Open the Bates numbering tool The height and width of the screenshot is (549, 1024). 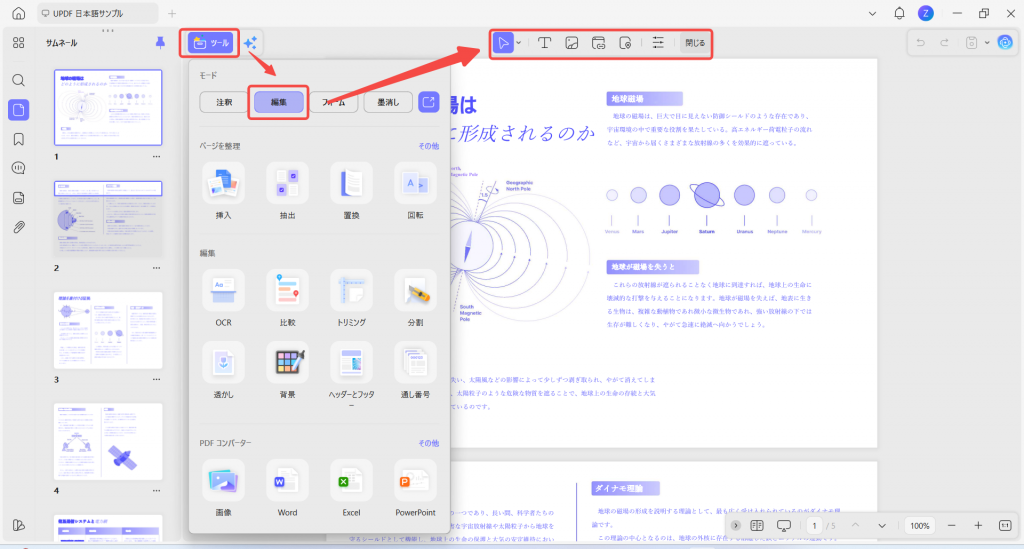[x=415, y=362]
